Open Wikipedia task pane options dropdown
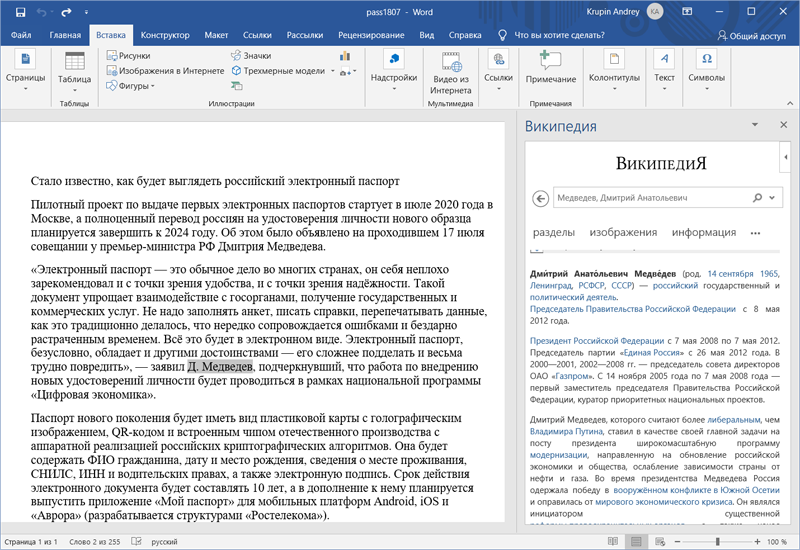Screen dimensions: 800x550 point(755,126)
